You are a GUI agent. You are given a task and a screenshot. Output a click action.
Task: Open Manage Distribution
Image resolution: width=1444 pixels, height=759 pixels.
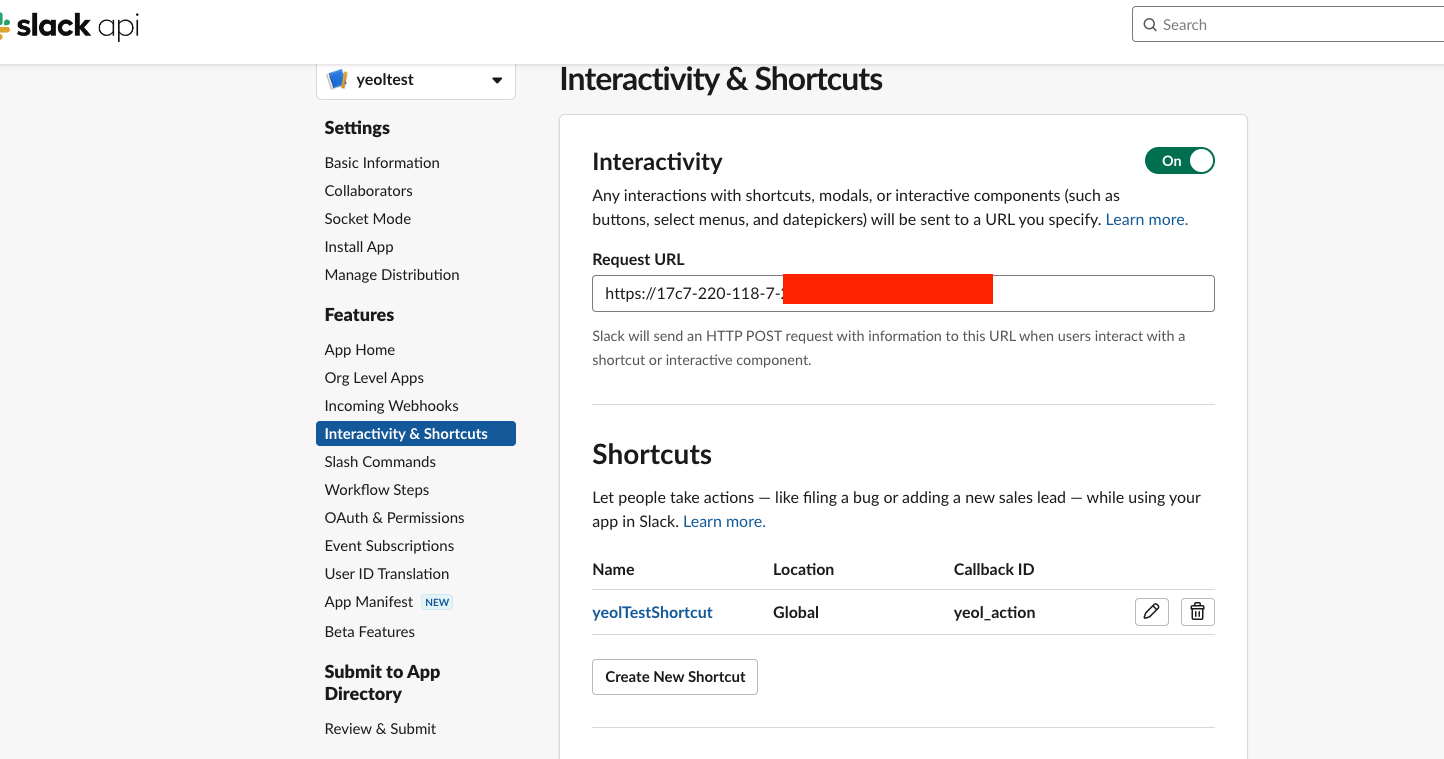coord(392,275)
